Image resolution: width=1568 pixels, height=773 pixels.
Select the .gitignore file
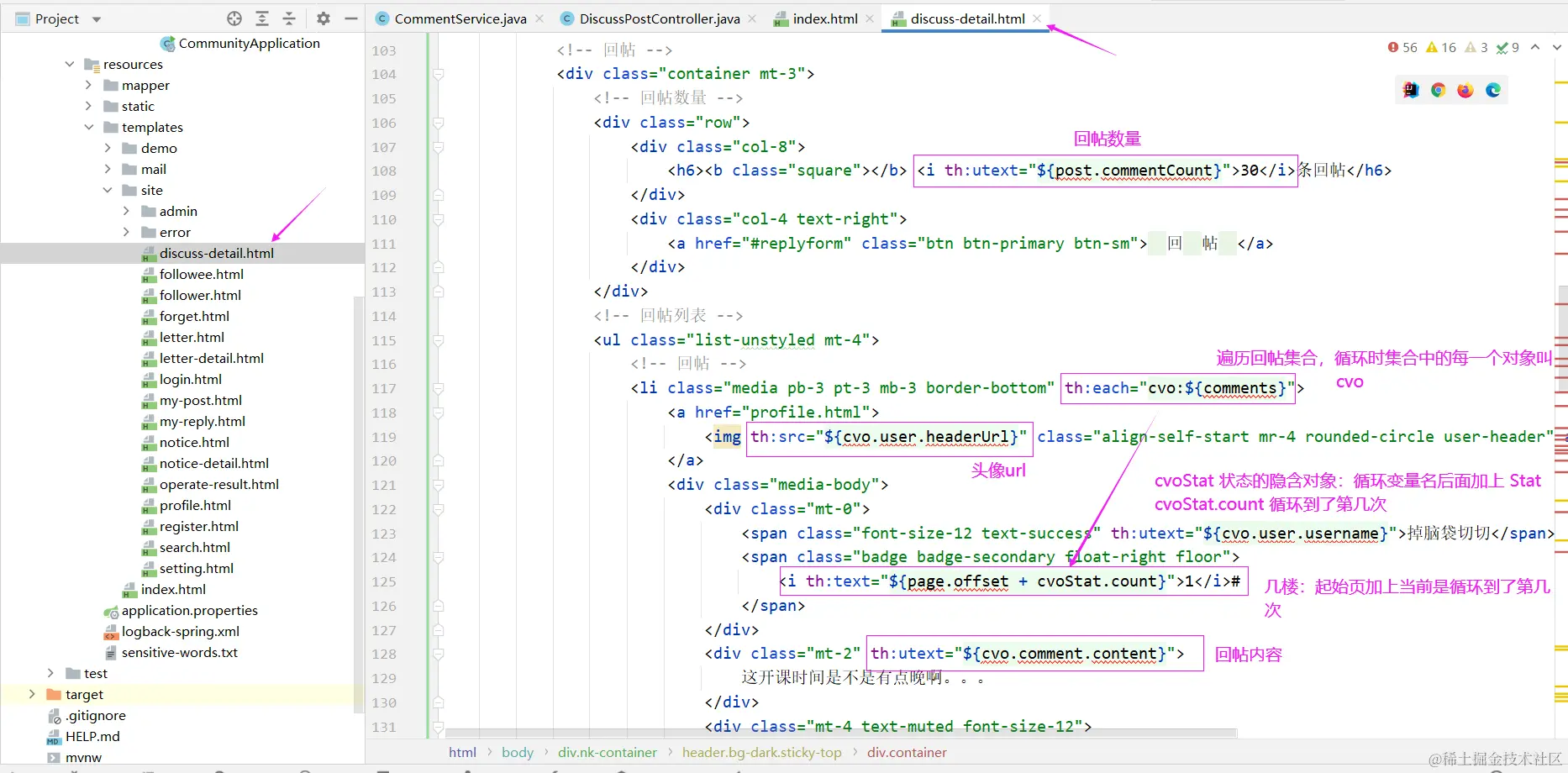click(95, 715)
